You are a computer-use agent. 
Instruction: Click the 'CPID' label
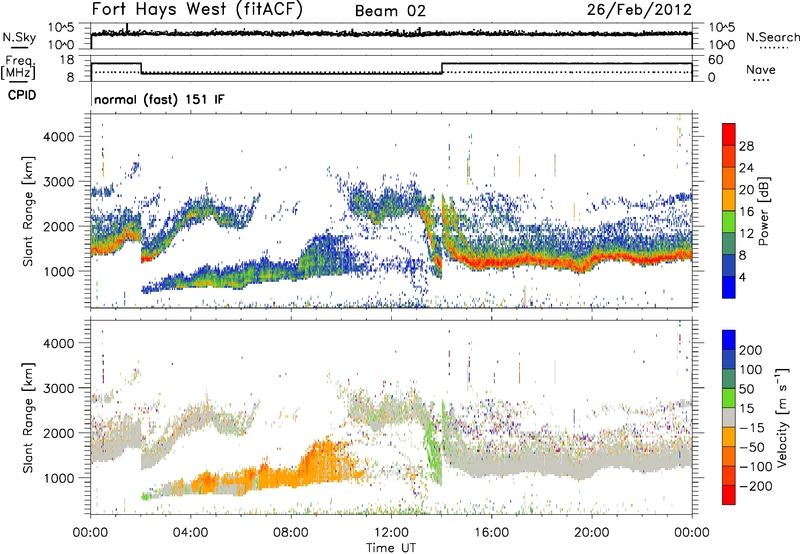(22, 95)
